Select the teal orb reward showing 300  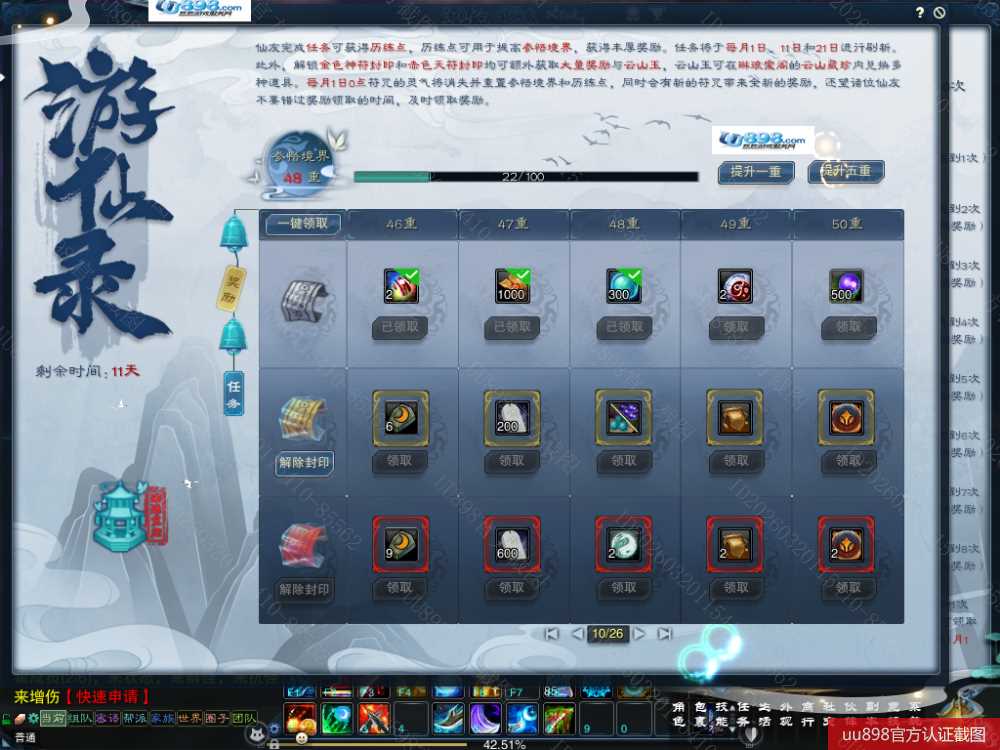624,286
